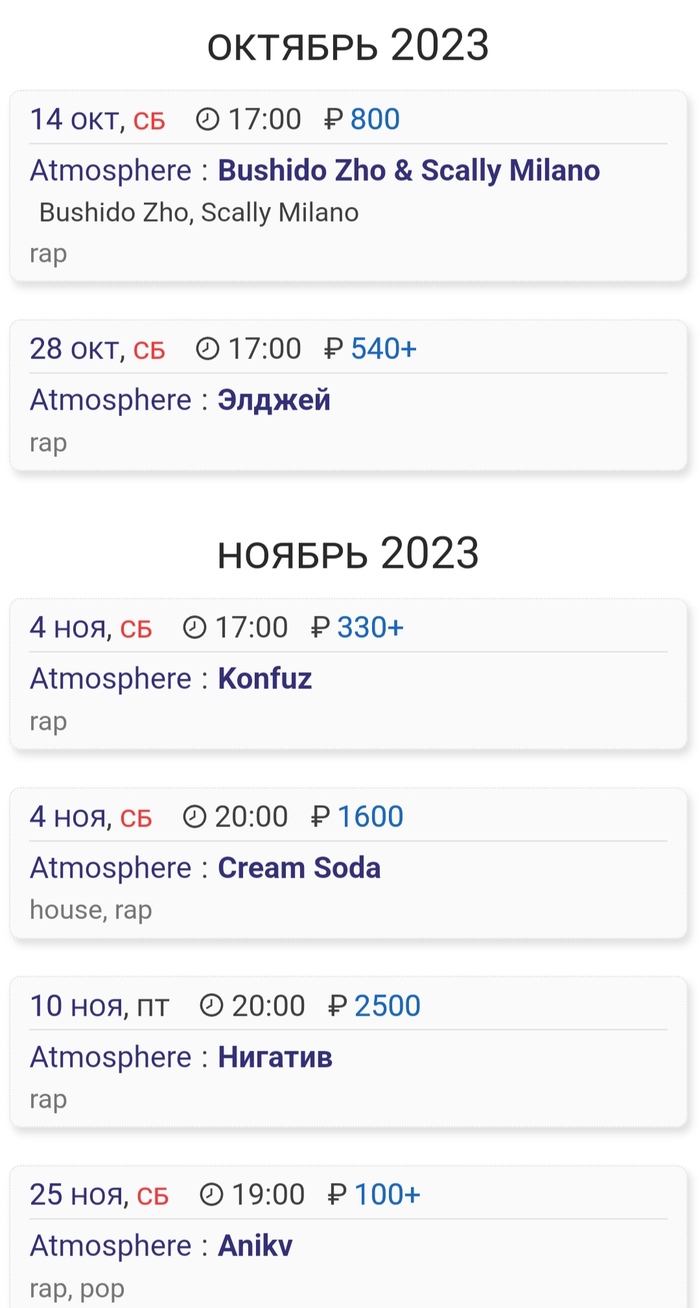Click the ruble icon beside 1600
The width and height of the screenshot is (700, 1308).
pos(321,817)
